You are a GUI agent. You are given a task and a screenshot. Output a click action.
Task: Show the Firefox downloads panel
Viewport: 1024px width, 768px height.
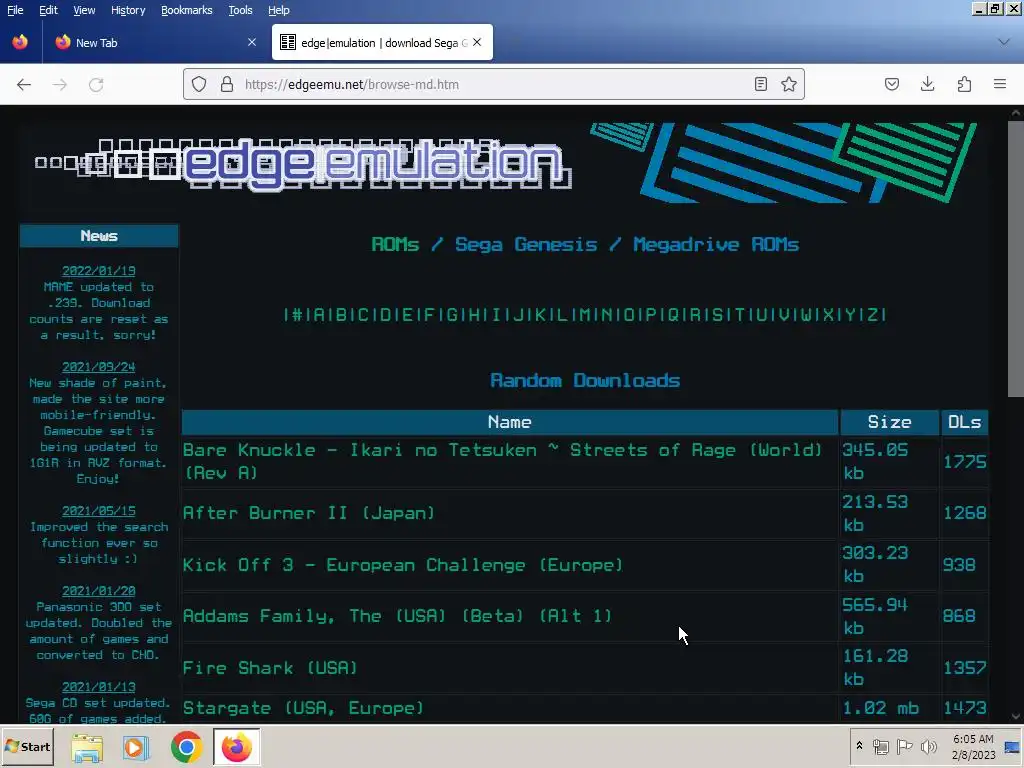pyautogui.click(x=927, y=84)
